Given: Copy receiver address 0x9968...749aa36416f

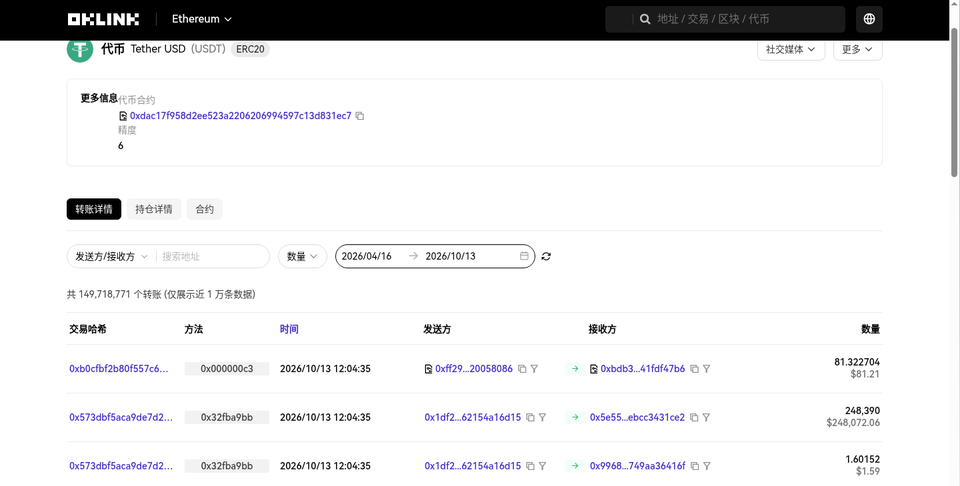Looking at the screenshot, I should coord(695,466).
